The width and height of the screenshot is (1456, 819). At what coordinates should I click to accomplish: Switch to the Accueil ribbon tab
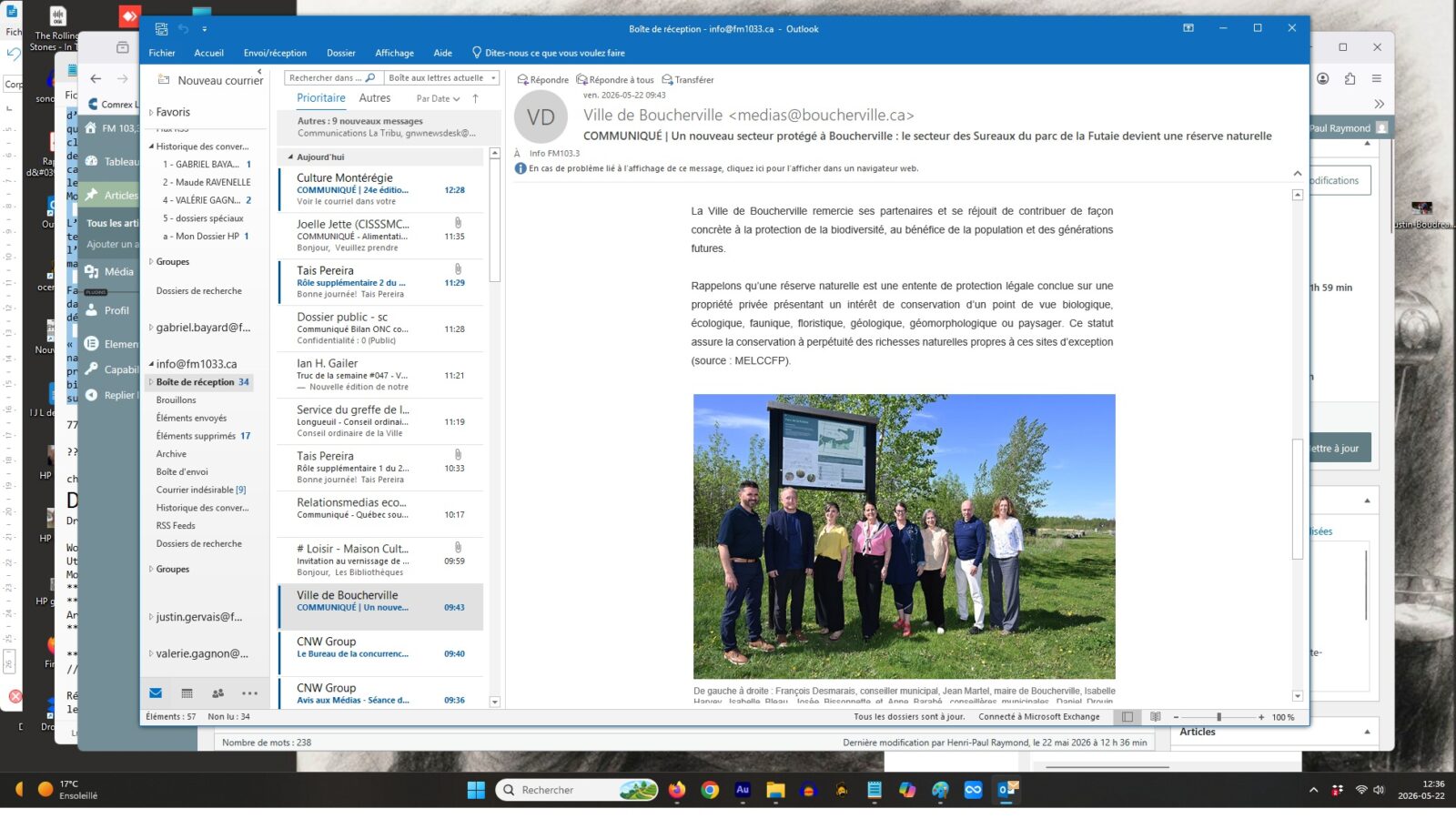(208, 53)
